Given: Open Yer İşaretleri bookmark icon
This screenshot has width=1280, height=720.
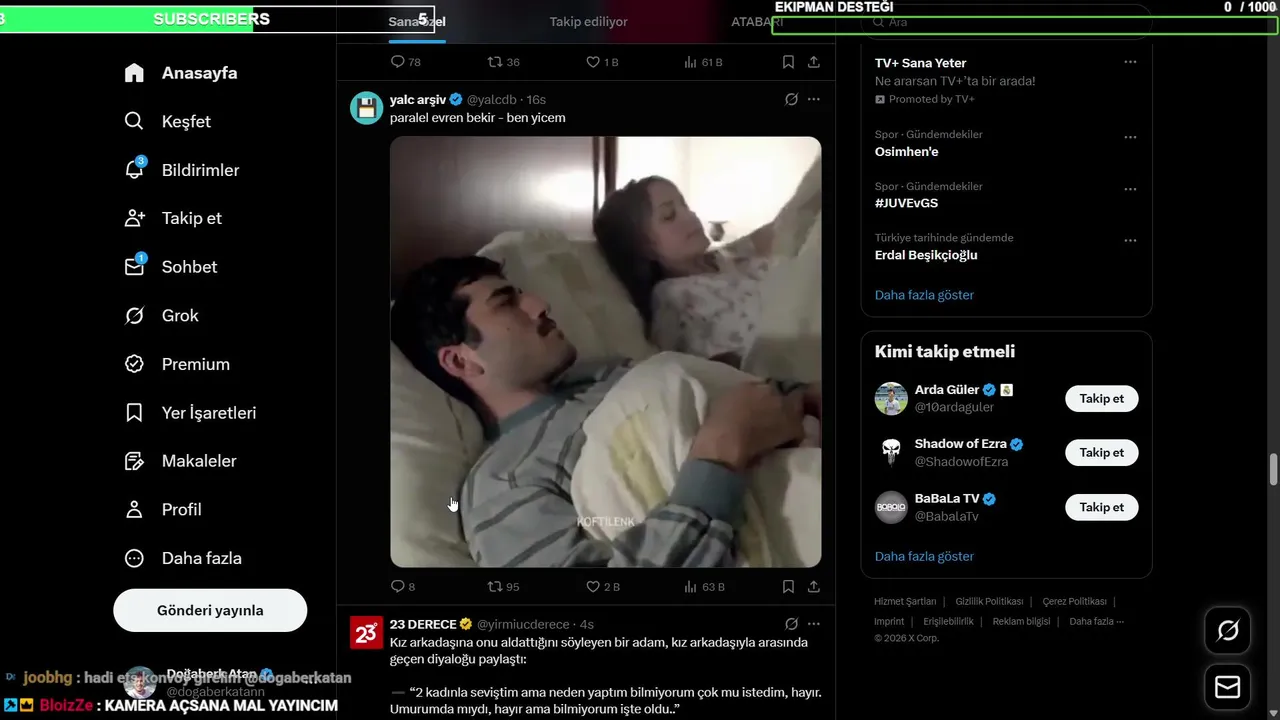Looking at the screenshot, I should 134,412.
